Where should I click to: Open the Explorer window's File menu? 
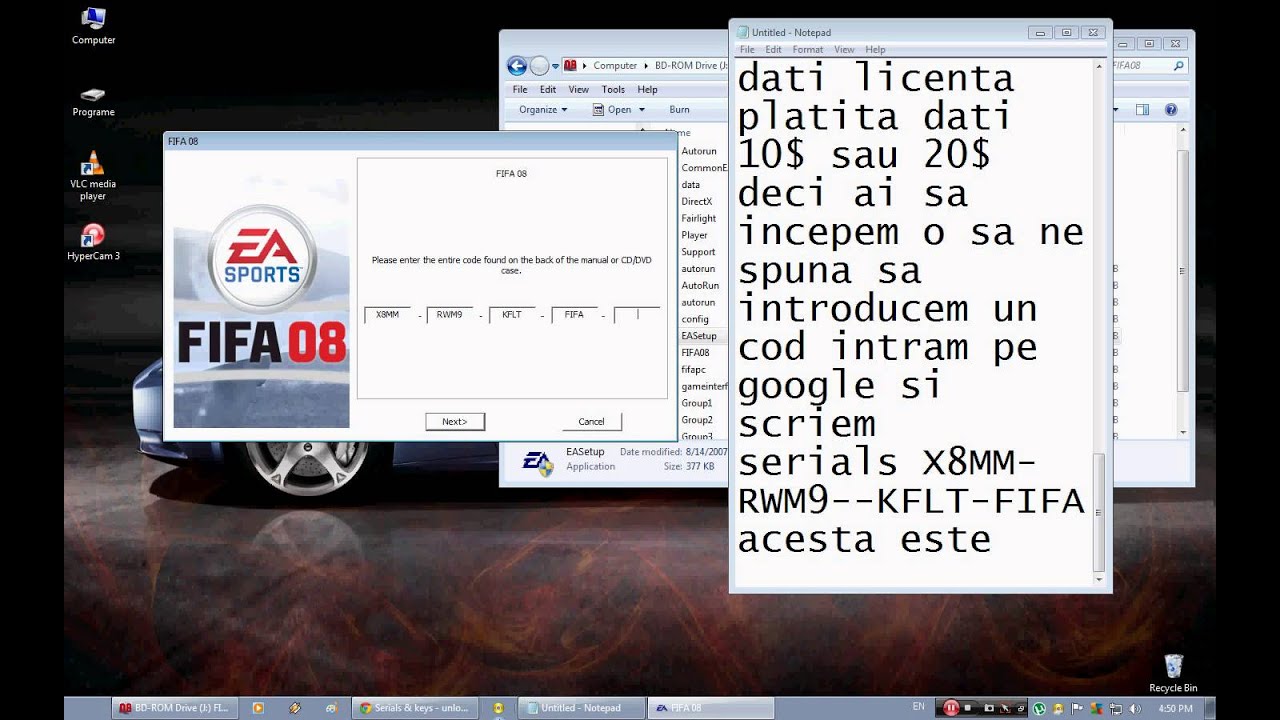520,89
